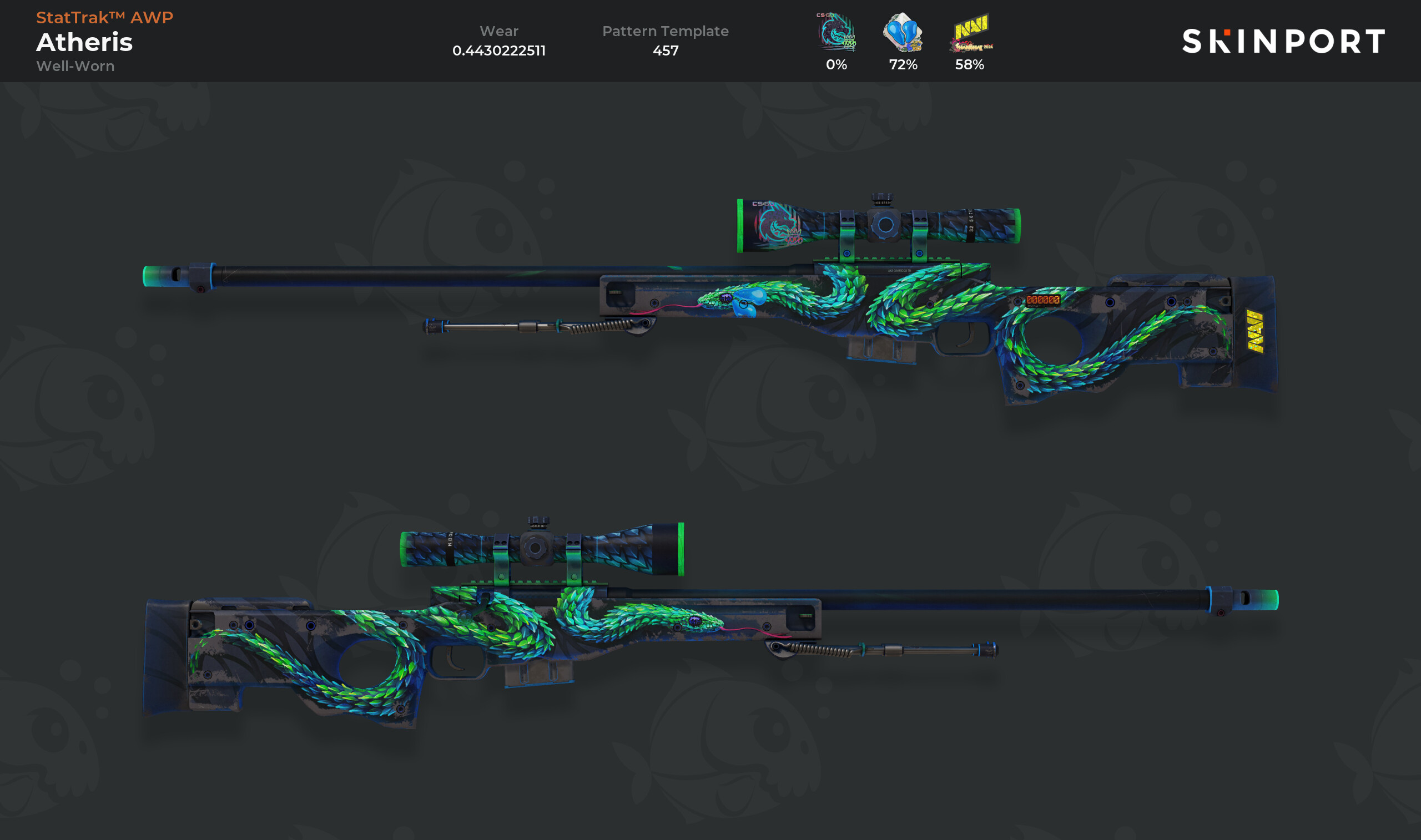Viewport: 1421px width, 840px height.
Task: Click the dragon sticker applied on the upper scope
Action: 778,225
